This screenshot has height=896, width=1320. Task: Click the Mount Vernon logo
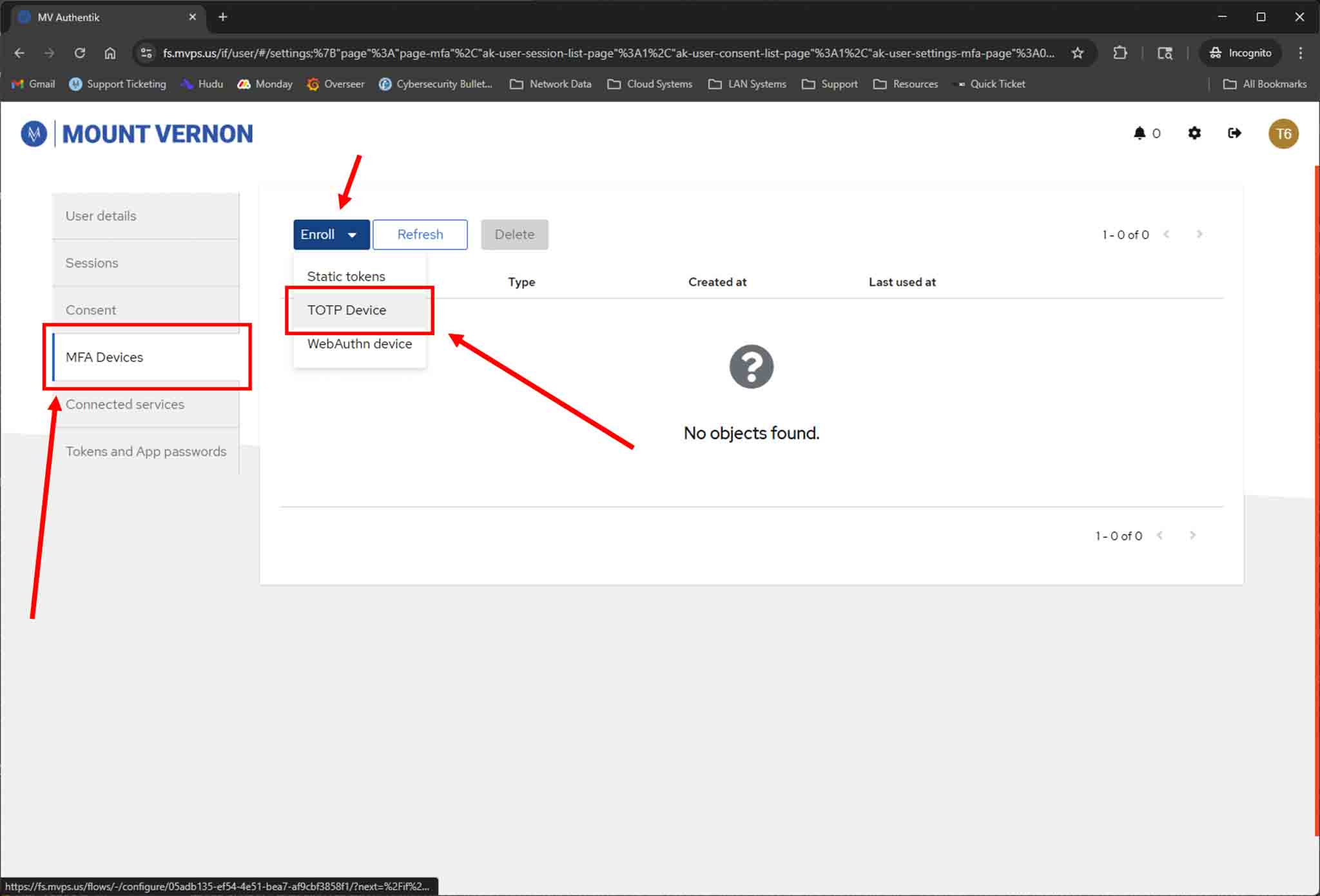[x=137, y=134]
